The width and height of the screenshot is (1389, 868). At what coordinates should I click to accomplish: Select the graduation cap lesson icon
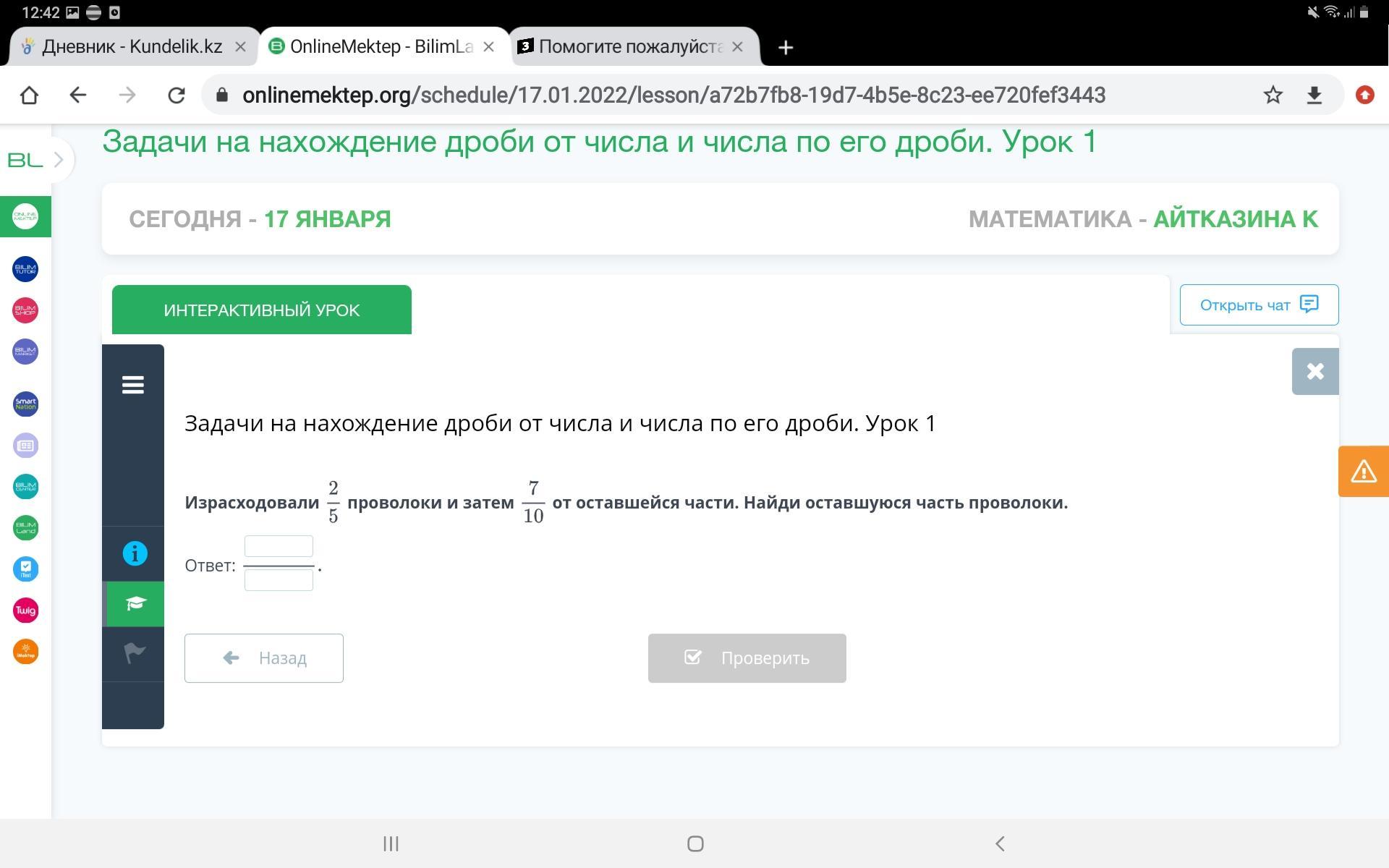(x=135, y=603)
